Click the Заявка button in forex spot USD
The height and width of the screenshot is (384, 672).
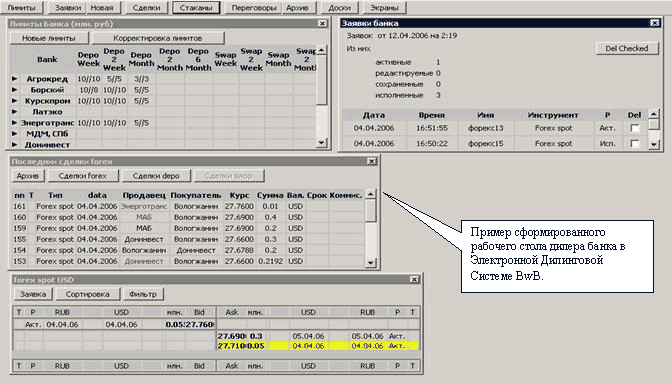(x=33, y=294)
